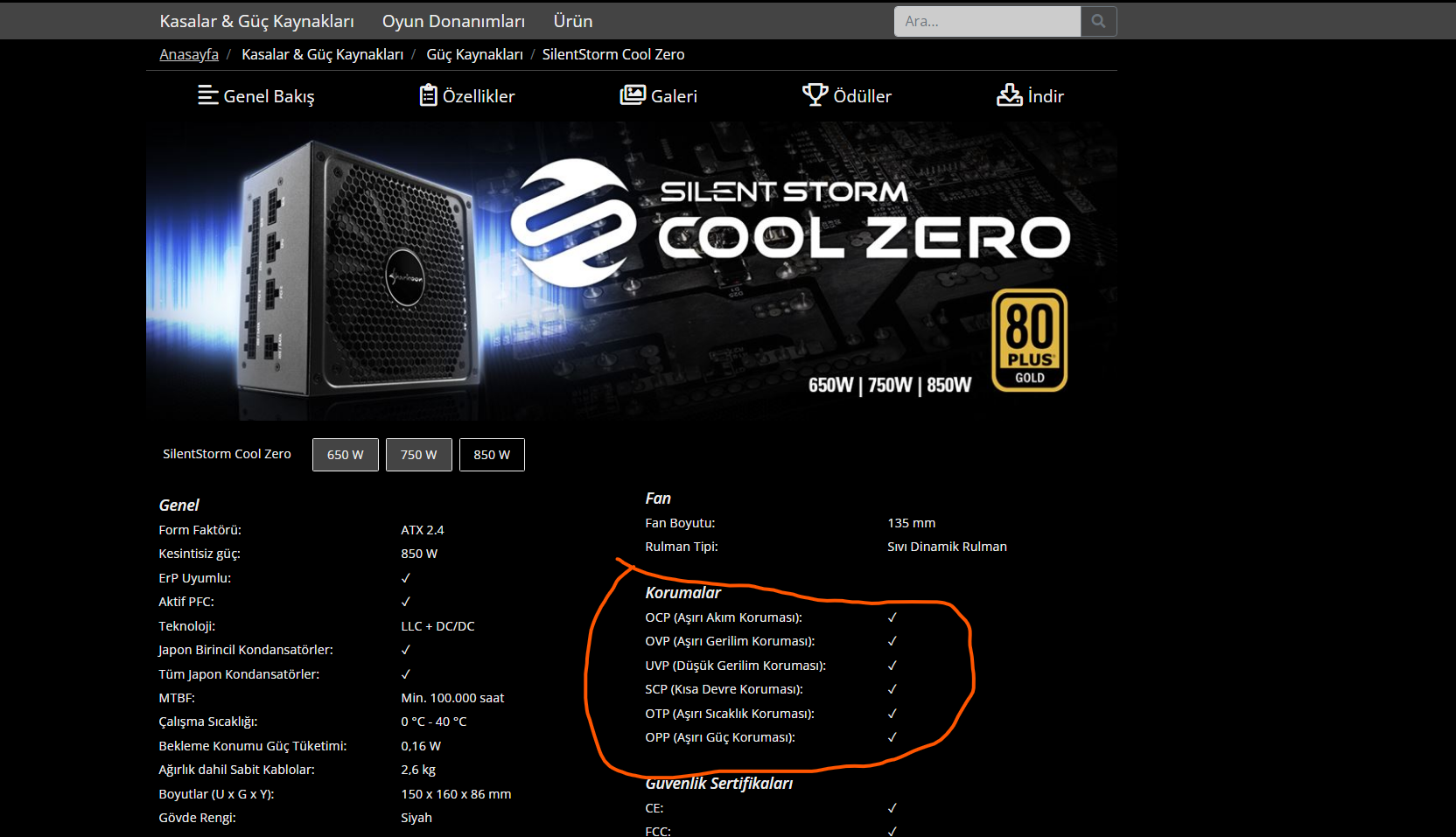Open the Ödüller tab
Image resolution: width=1456 pixels, height=837 pixels.
pyautogui.click(x=847, y=95)
